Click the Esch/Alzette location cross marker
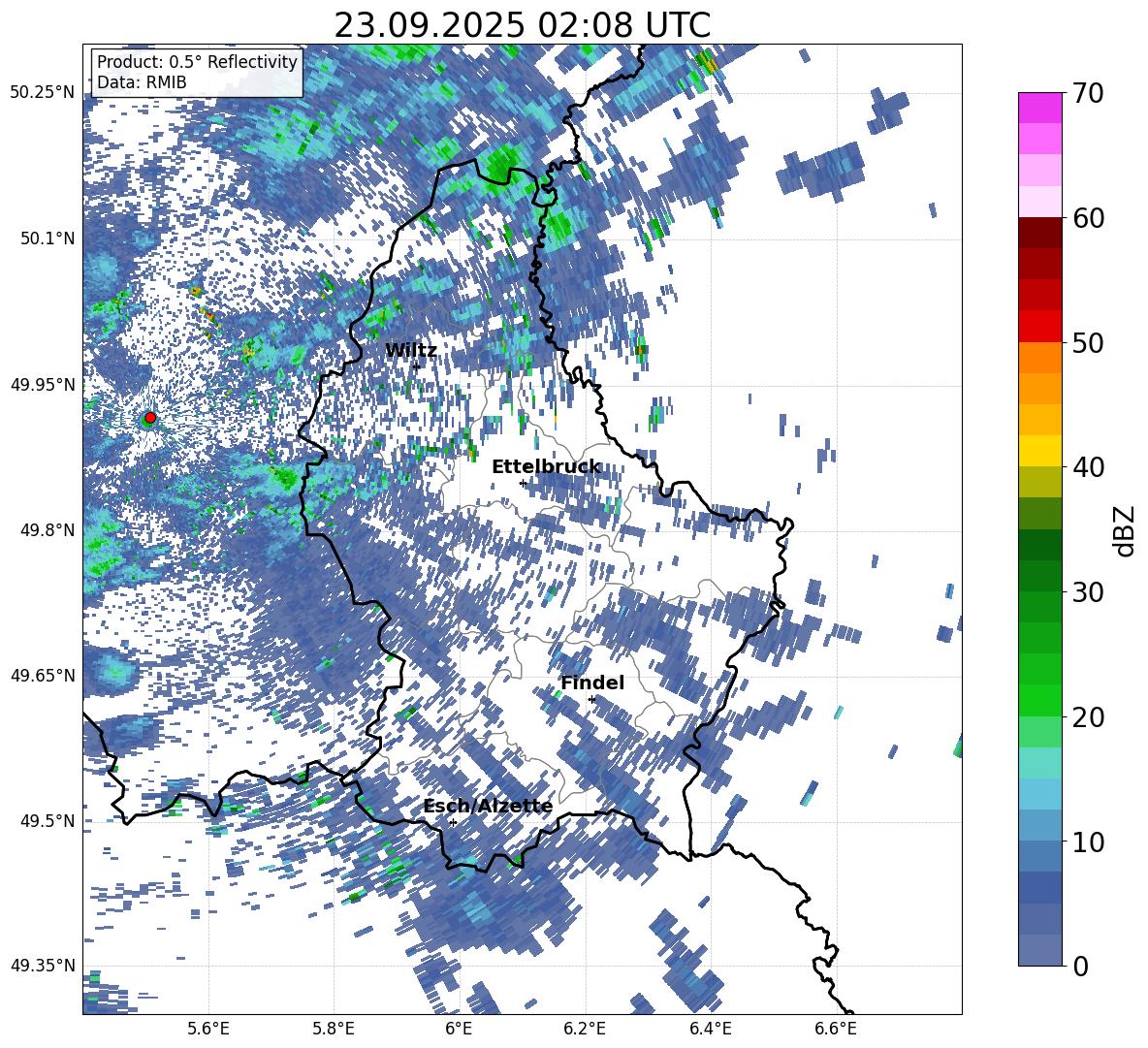Viewport: 1148px width, 1048px height. pos(453,822)
